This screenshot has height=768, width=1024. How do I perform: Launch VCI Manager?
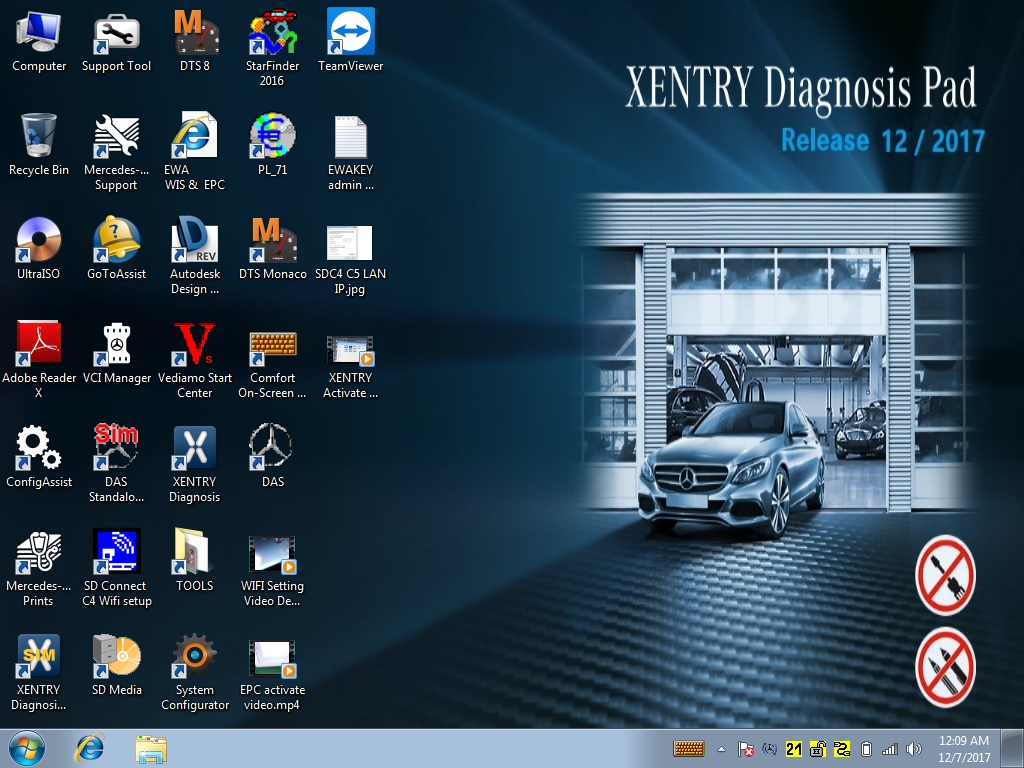point(116,352)
